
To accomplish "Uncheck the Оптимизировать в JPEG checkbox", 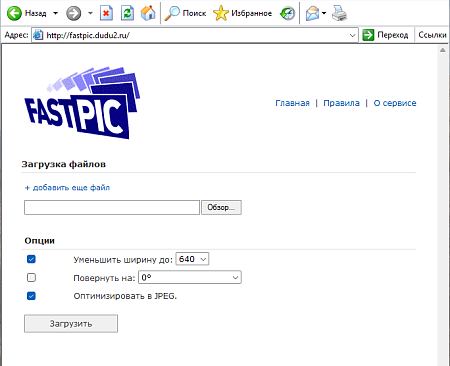I will [x=31, y=296].
